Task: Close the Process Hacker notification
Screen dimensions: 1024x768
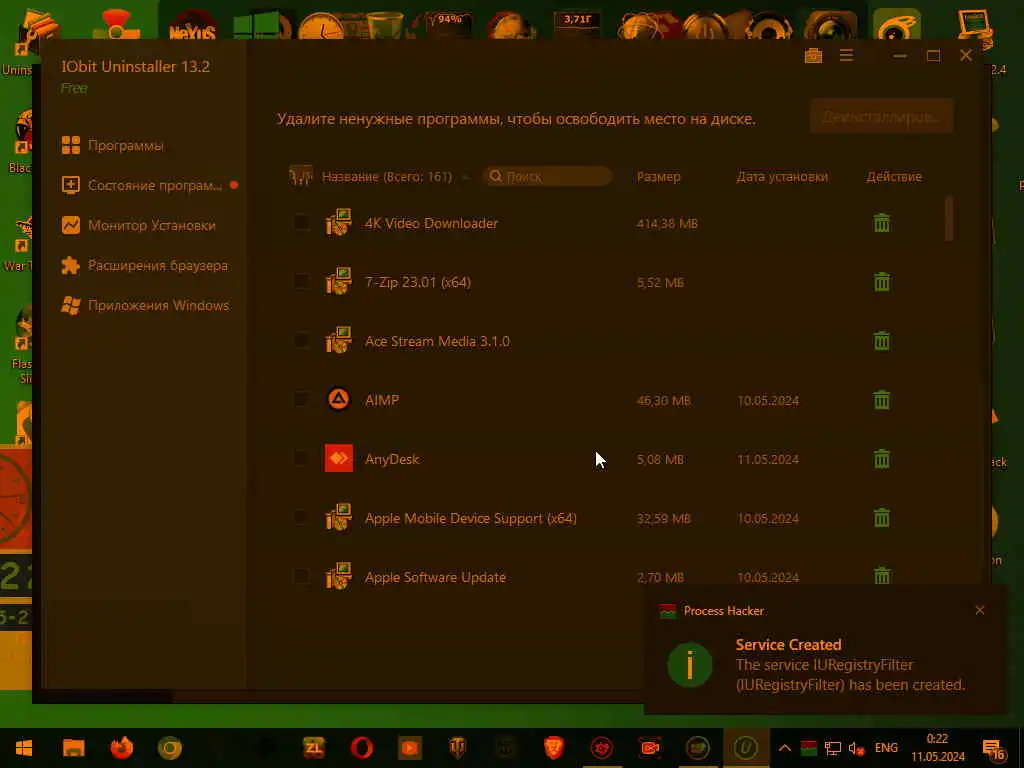Action: tap(980, 610)
